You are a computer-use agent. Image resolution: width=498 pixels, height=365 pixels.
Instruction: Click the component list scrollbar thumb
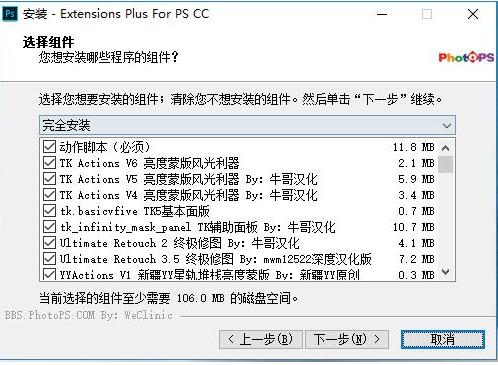[x=446, y=164]
